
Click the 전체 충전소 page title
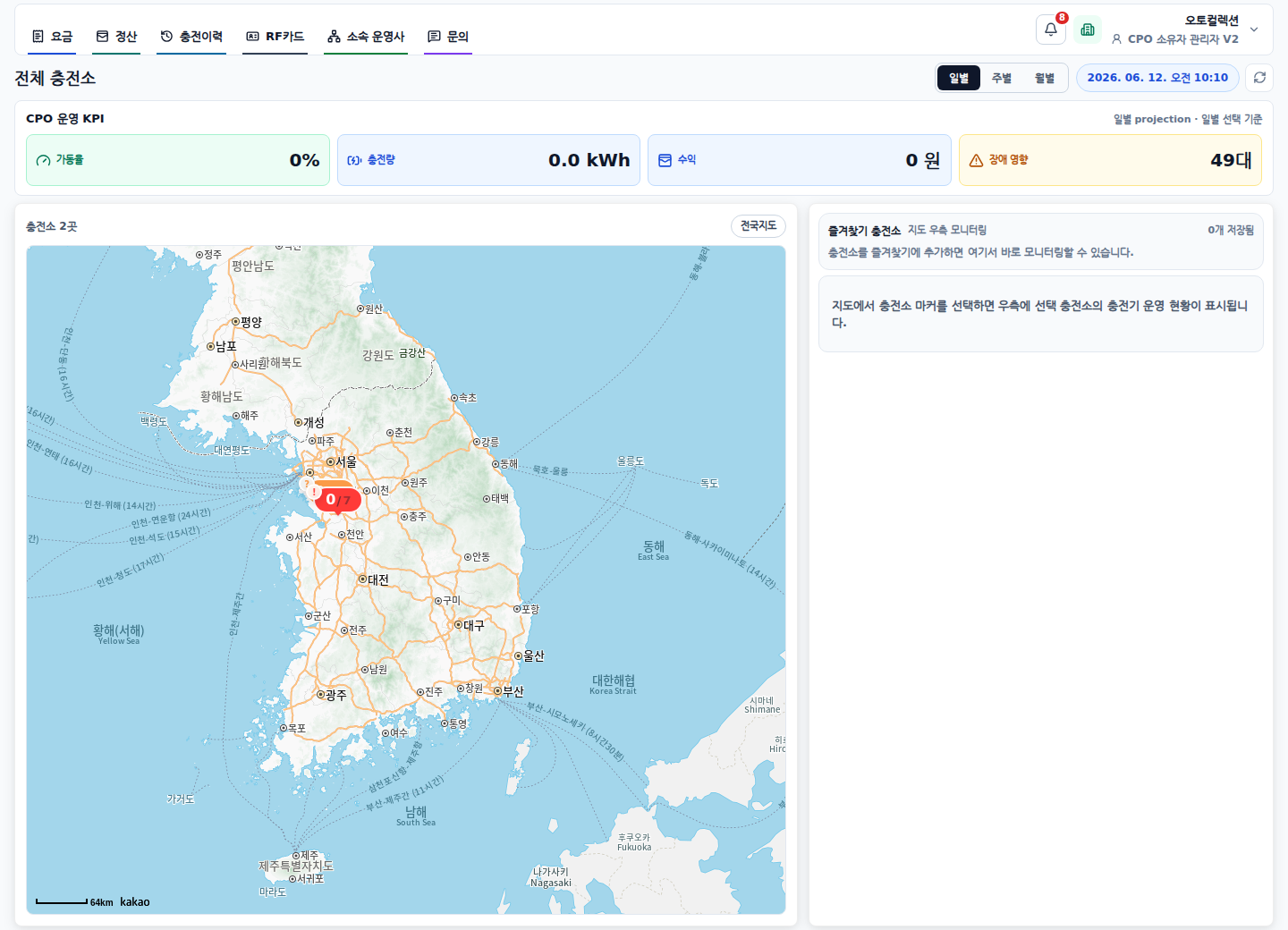tap(55, 79)
